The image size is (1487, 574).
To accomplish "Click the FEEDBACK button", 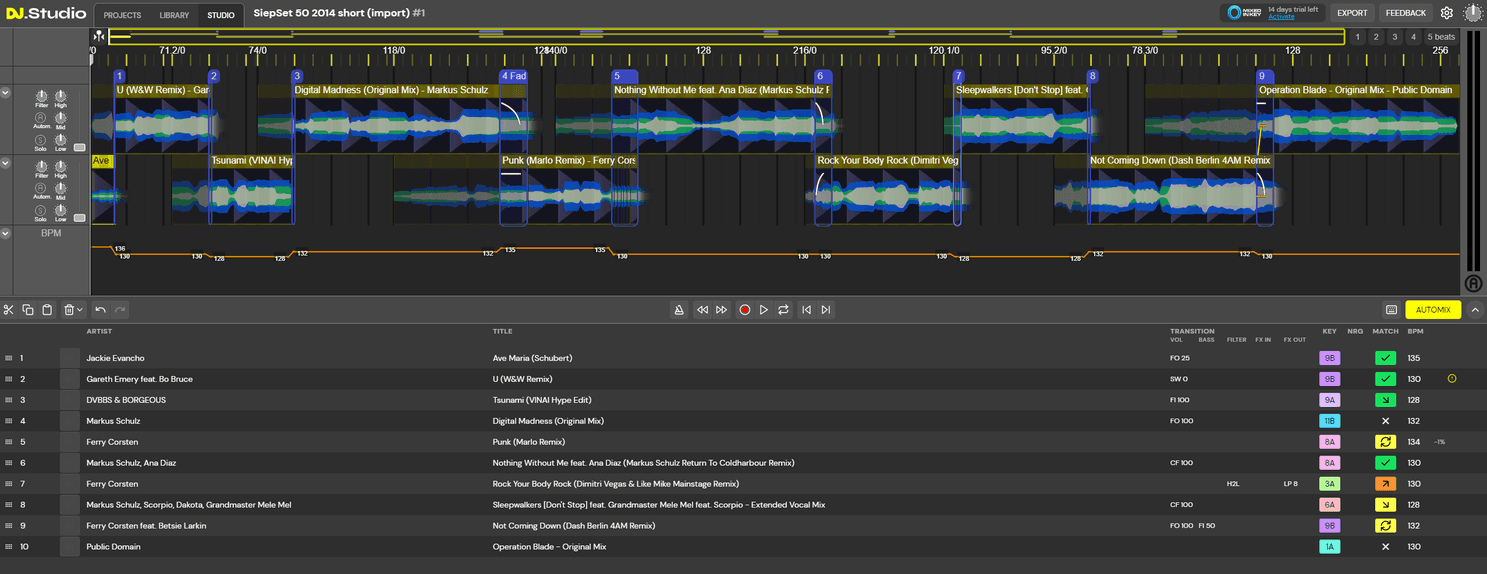I will [1405, 13].
